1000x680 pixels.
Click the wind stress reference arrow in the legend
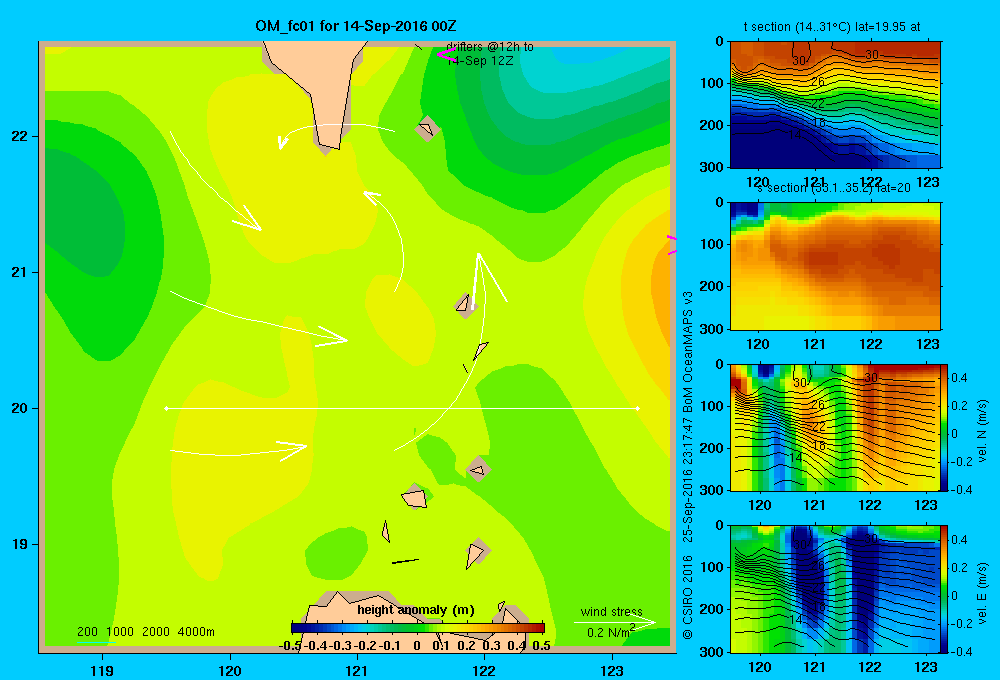614,622
